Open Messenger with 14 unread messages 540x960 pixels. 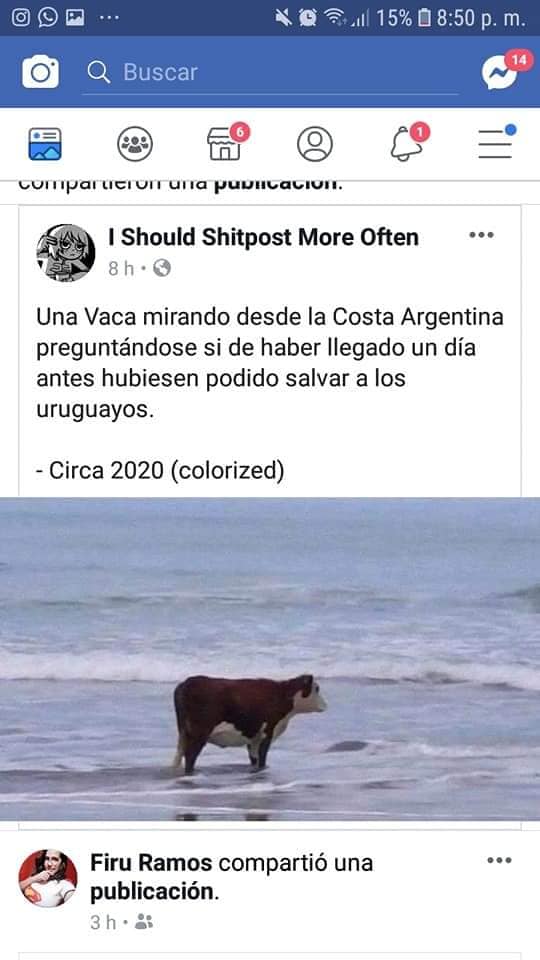501,72
